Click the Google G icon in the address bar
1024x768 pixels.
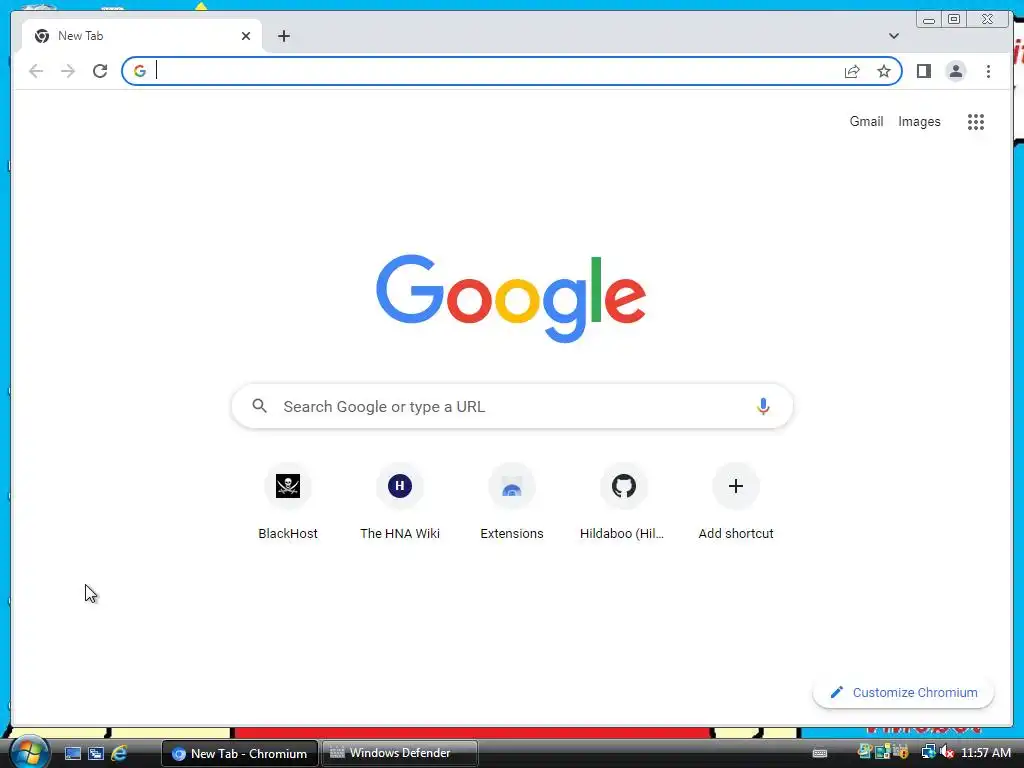(140, 71)
